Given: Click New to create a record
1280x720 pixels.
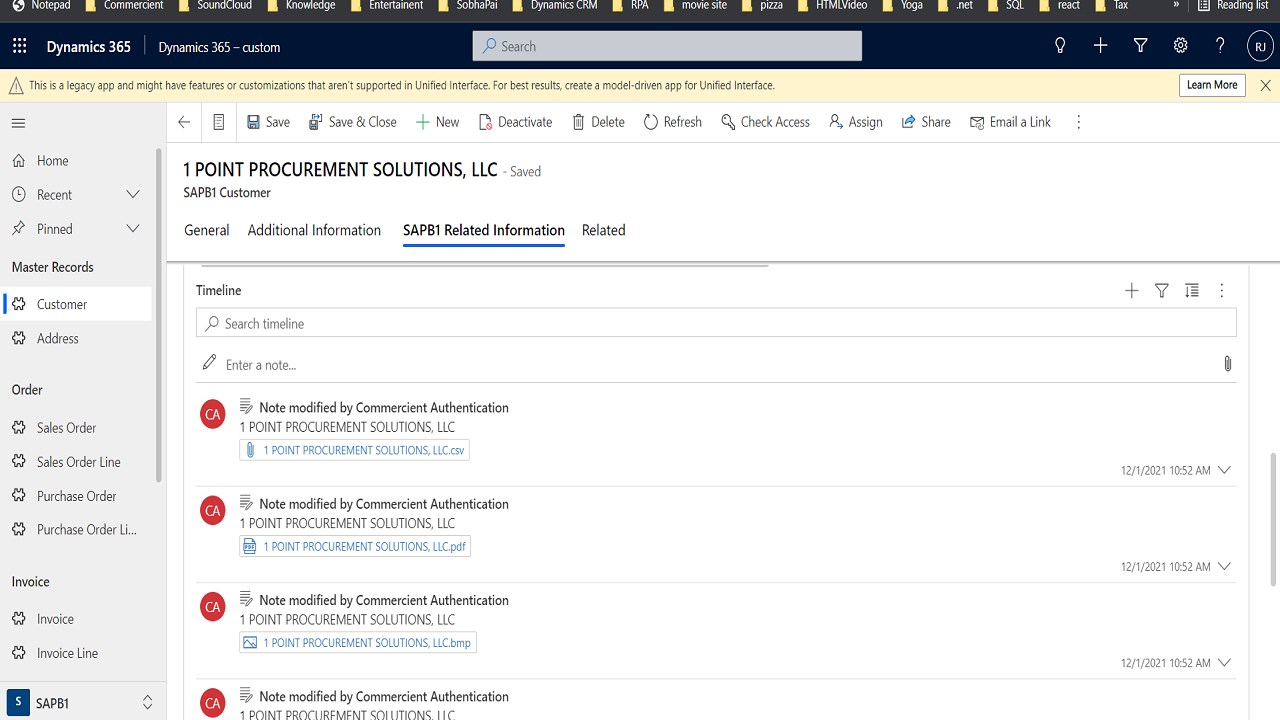Looking at the screenshot, I should coord(437,122).
